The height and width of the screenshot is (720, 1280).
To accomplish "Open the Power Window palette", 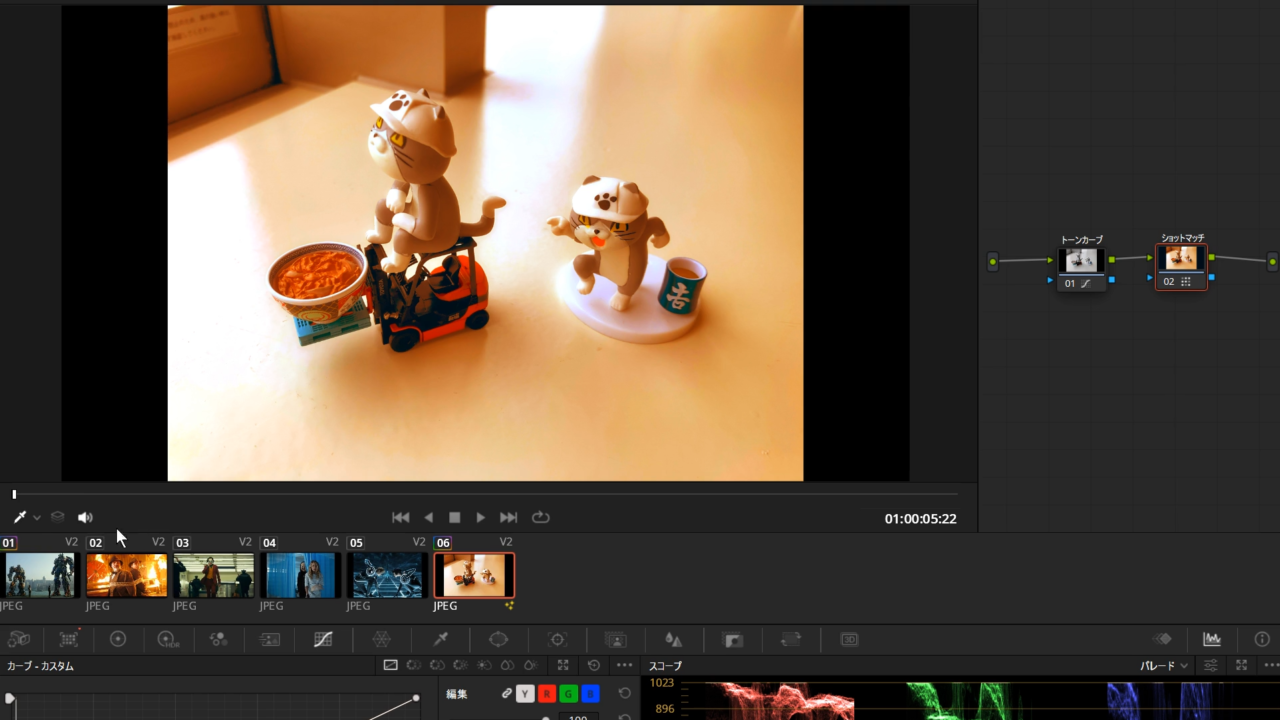I will coord(498,639).
